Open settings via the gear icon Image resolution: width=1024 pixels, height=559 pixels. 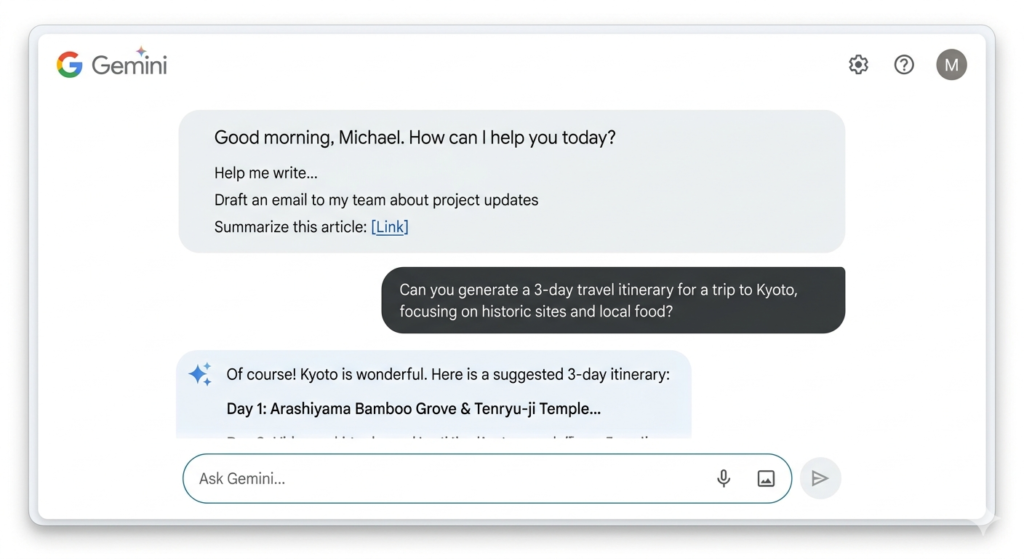[858, 65]
